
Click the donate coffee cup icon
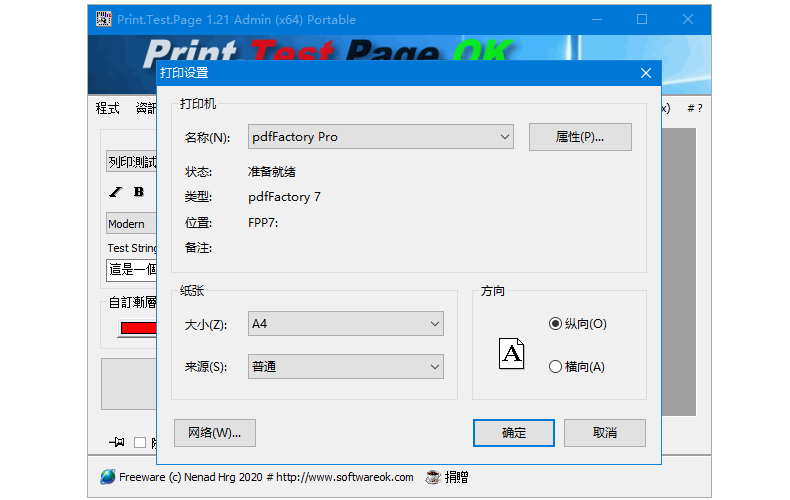pos(433,477)
